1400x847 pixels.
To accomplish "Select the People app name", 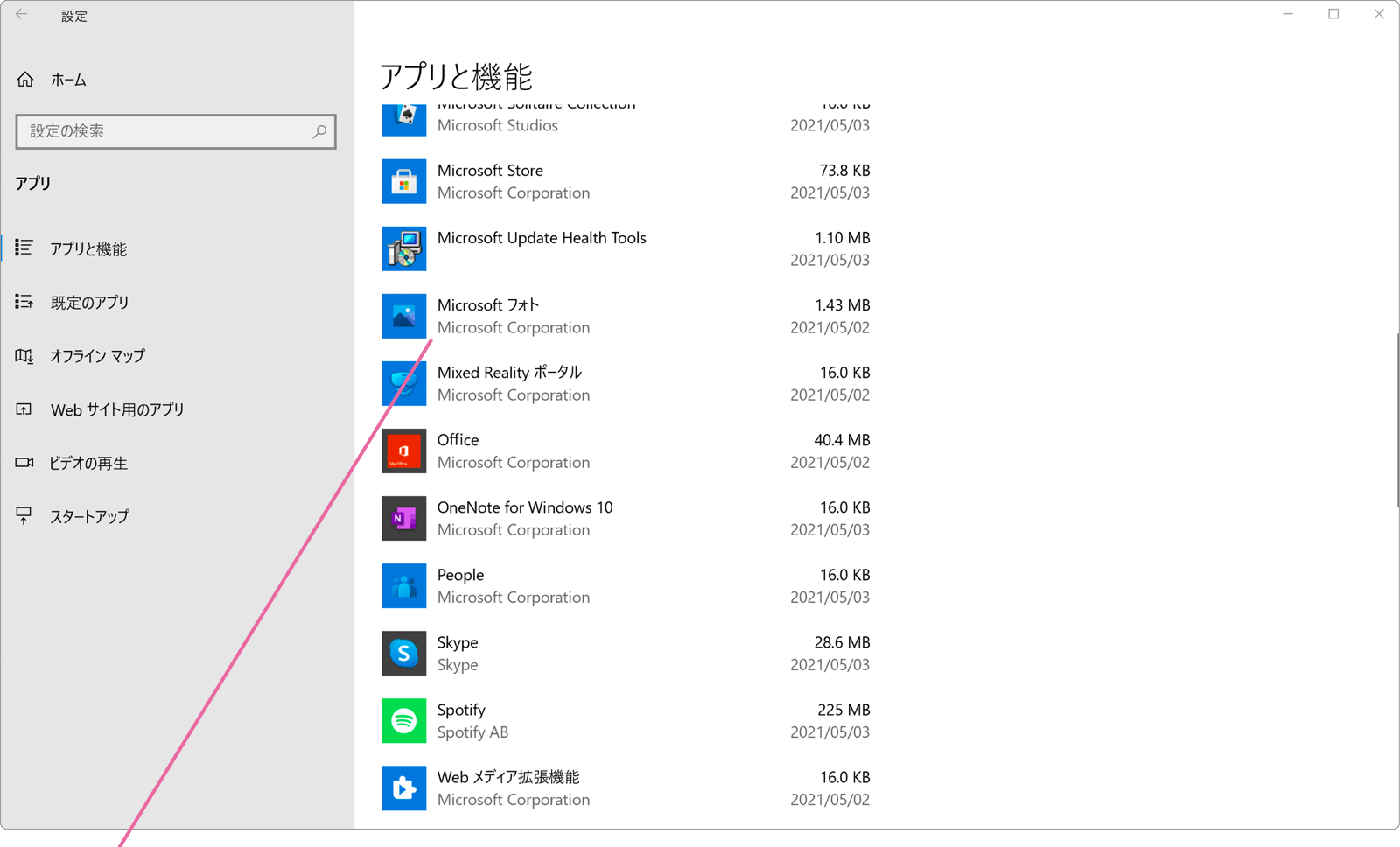I will (x=460, y=575).
